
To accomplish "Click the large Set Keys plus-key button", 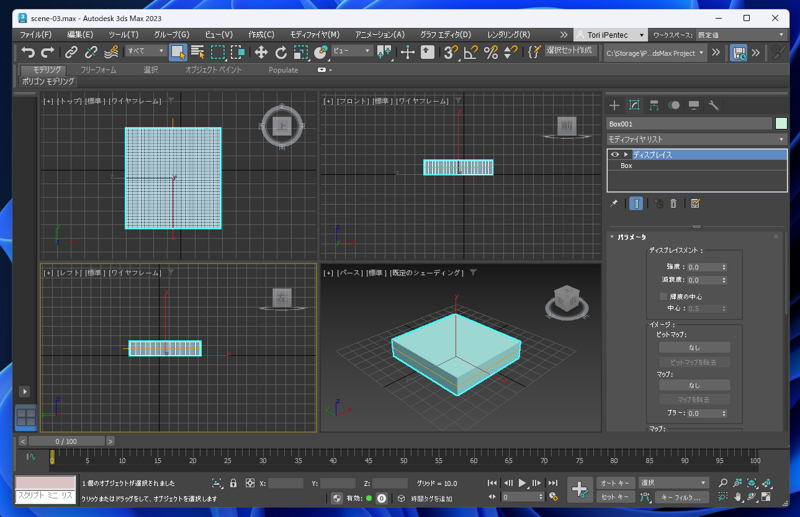I will [580, 490].
